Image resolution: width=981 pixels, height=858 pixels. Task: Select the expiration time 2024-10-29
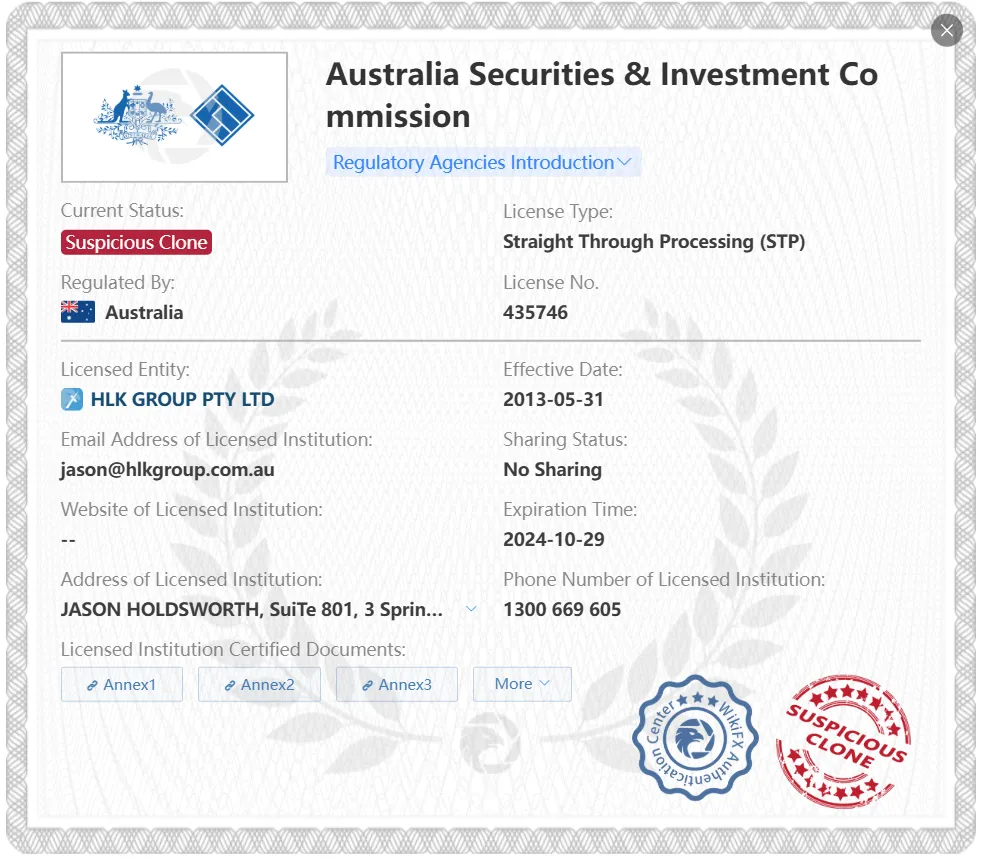[x=554, y=539]
